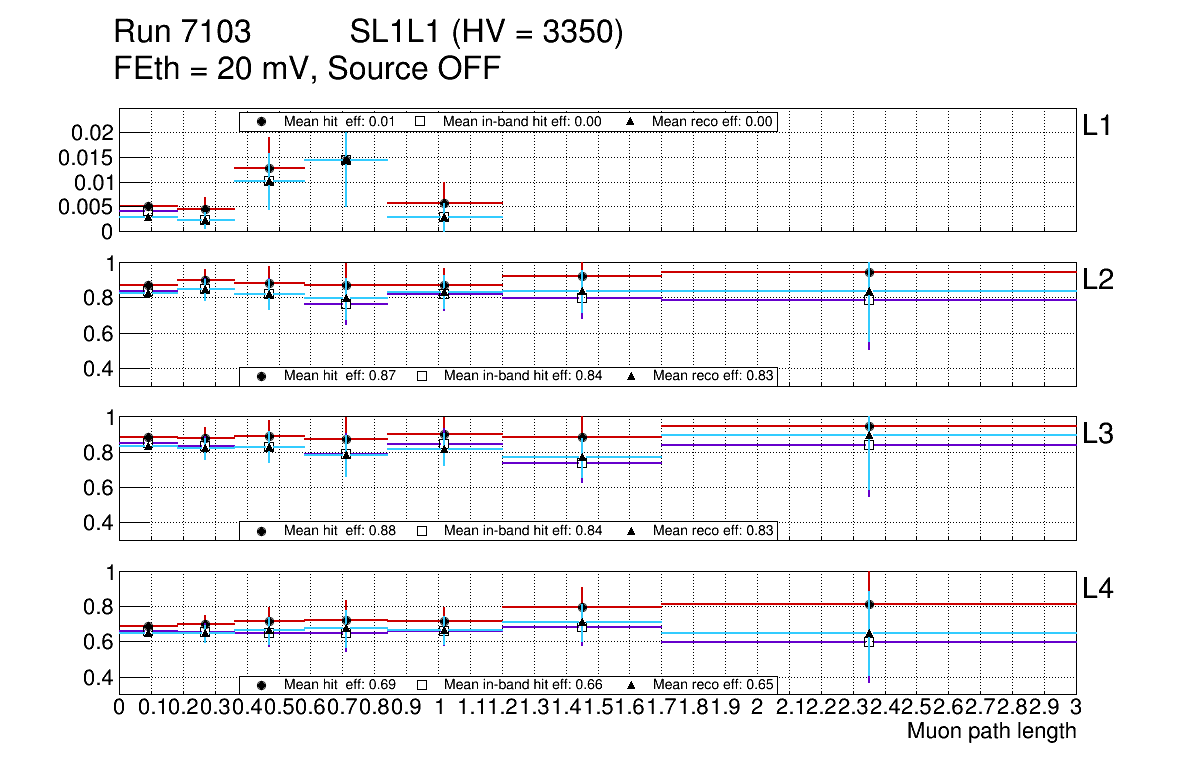
Task: Click the black triangle marker in L1 legend
Action: click(631, 121)
